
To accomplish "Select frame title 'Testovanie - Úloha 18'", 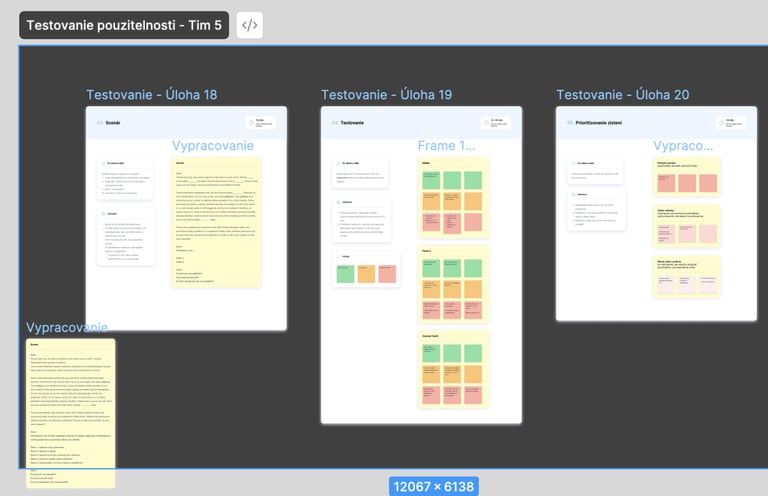I will pos(152,94).
